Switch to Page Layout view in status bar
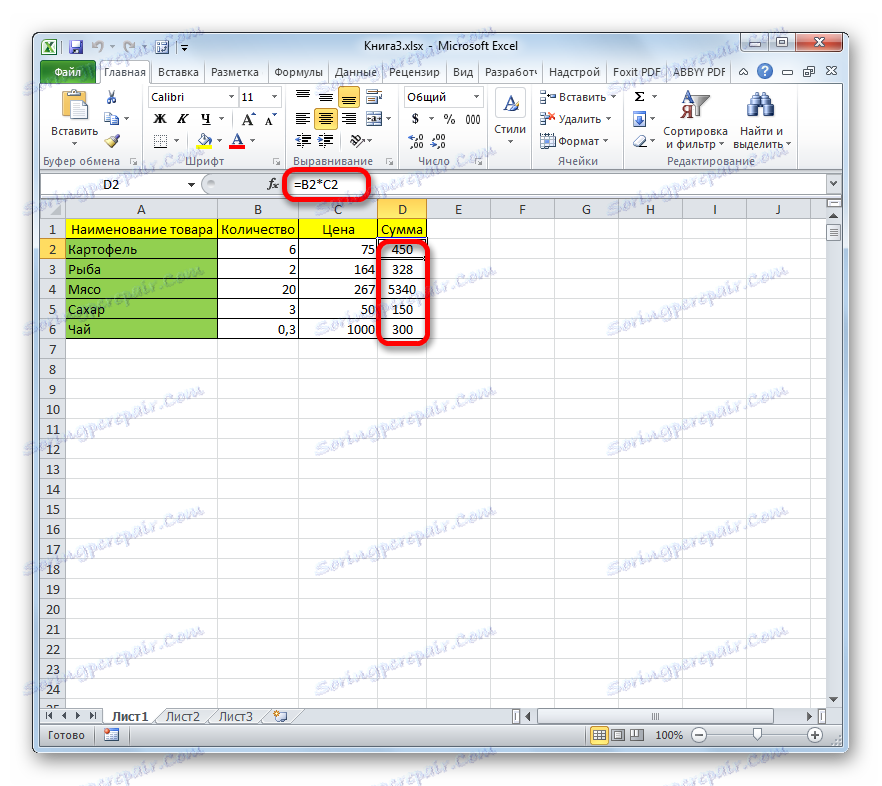Viewport: 882px width, 786px height. 618,735
